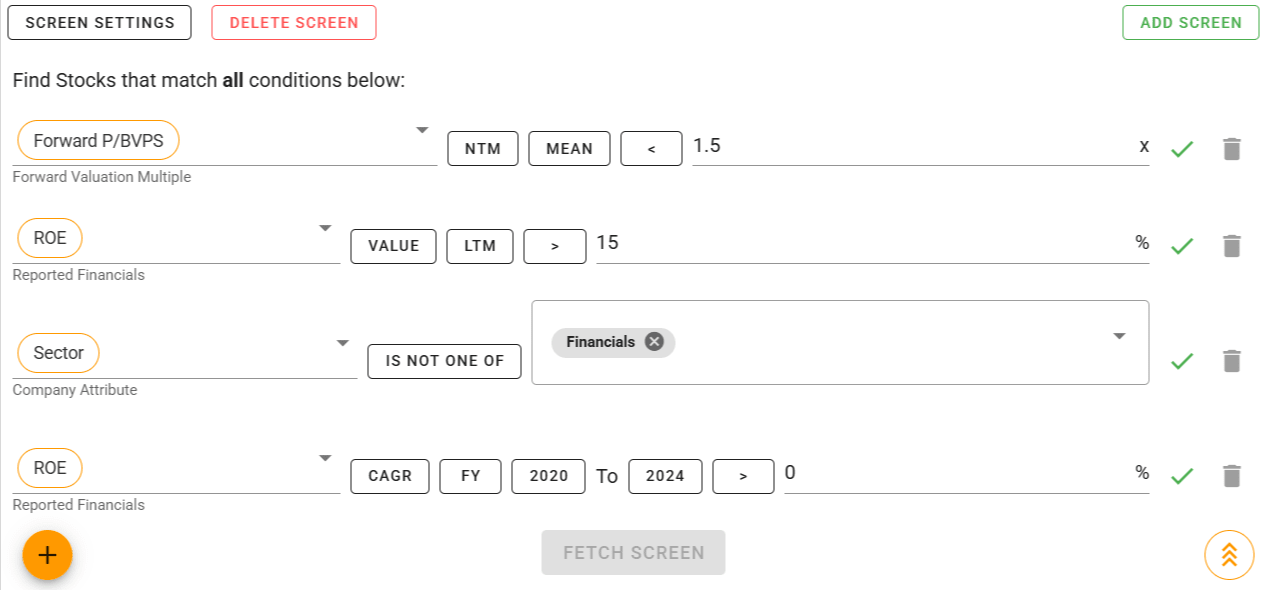Click the orange plus add-condition button

(x=47, y=555)
